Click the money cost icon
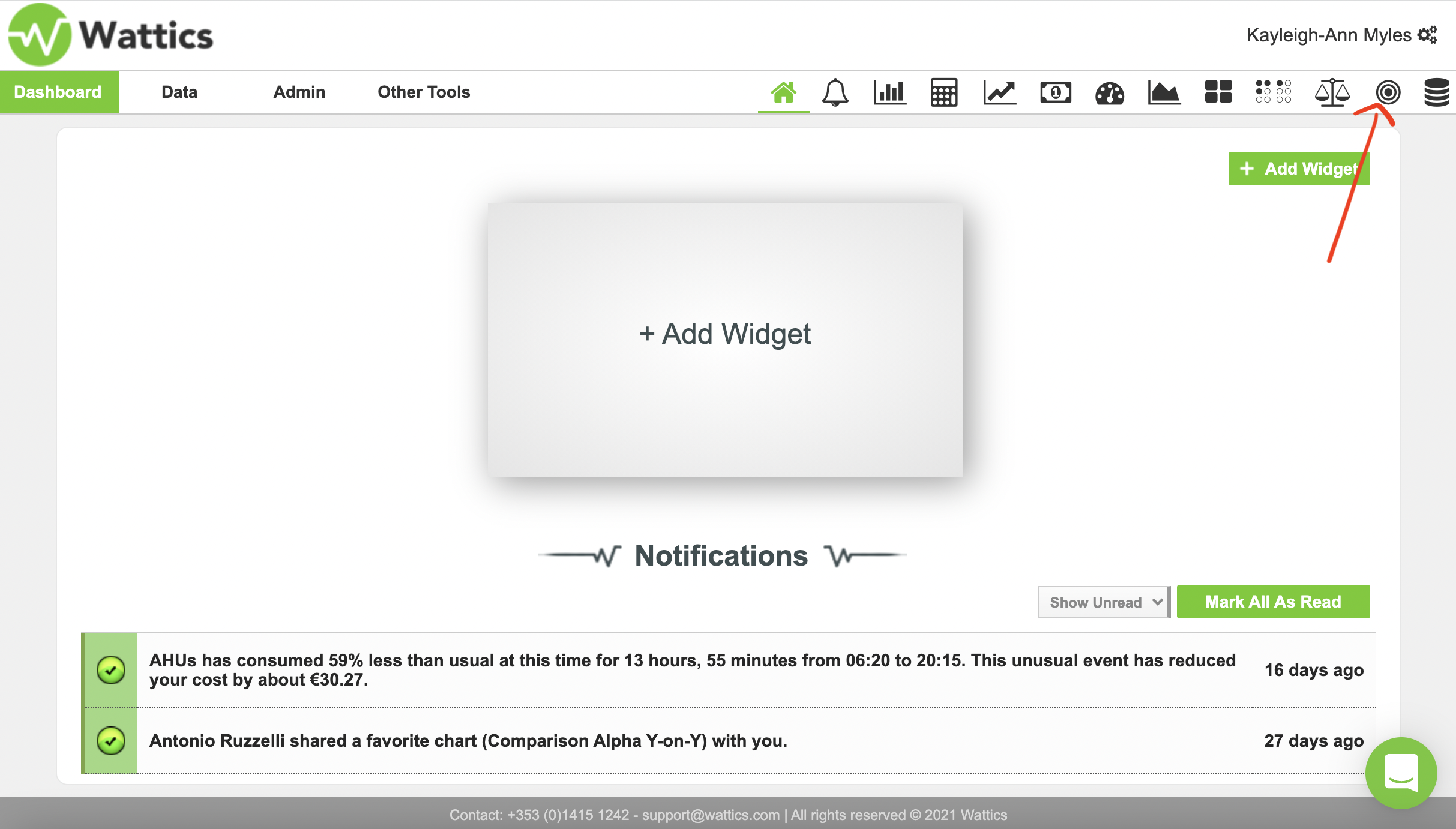This screenshot has width=1456, height=829. (1055, 92)
